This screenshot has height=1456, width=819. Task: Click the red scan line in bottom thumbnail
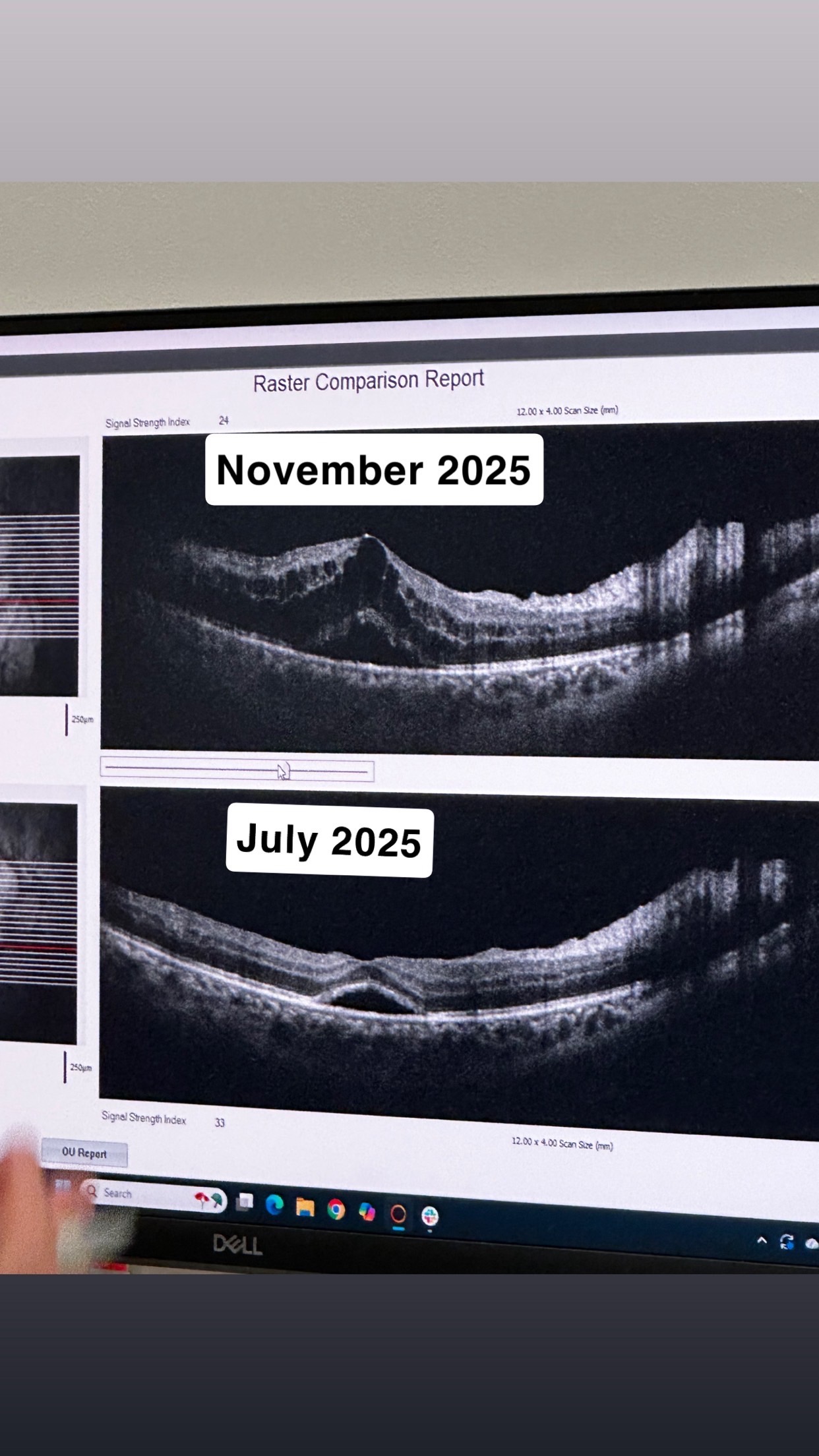(x=38, y=948)
